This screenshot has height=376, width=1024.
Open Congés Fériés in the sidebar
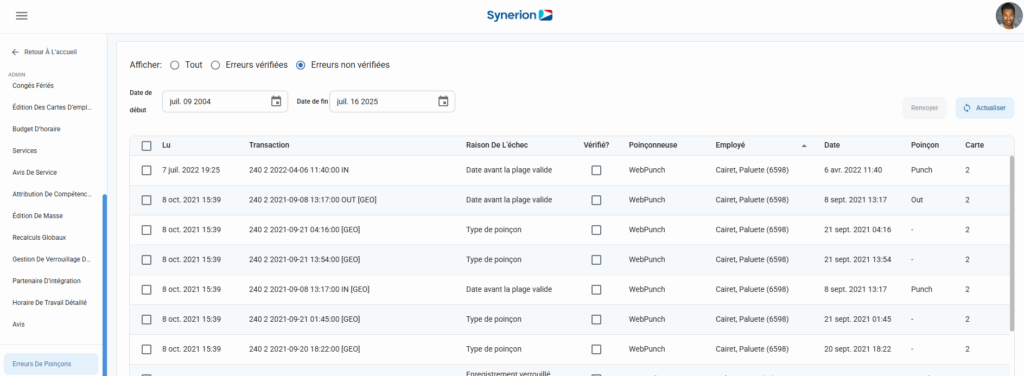pyautogui.click(x=33, y=86)
